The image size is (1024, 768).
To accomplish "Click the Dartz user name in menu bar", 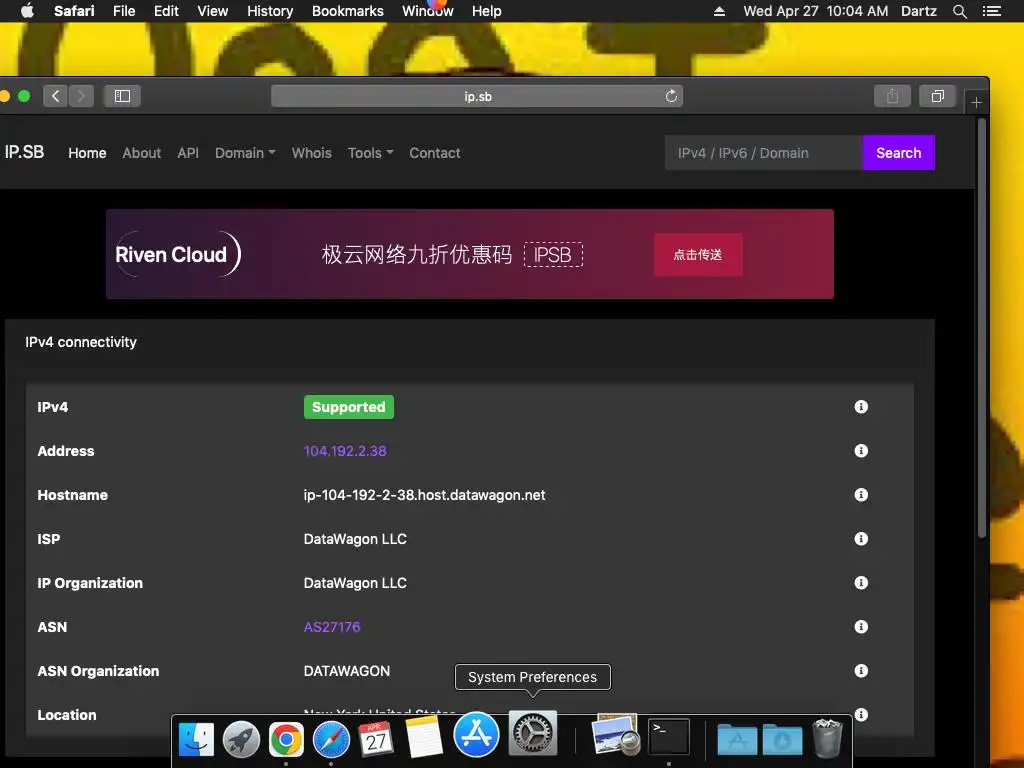I will coord(918,11).
